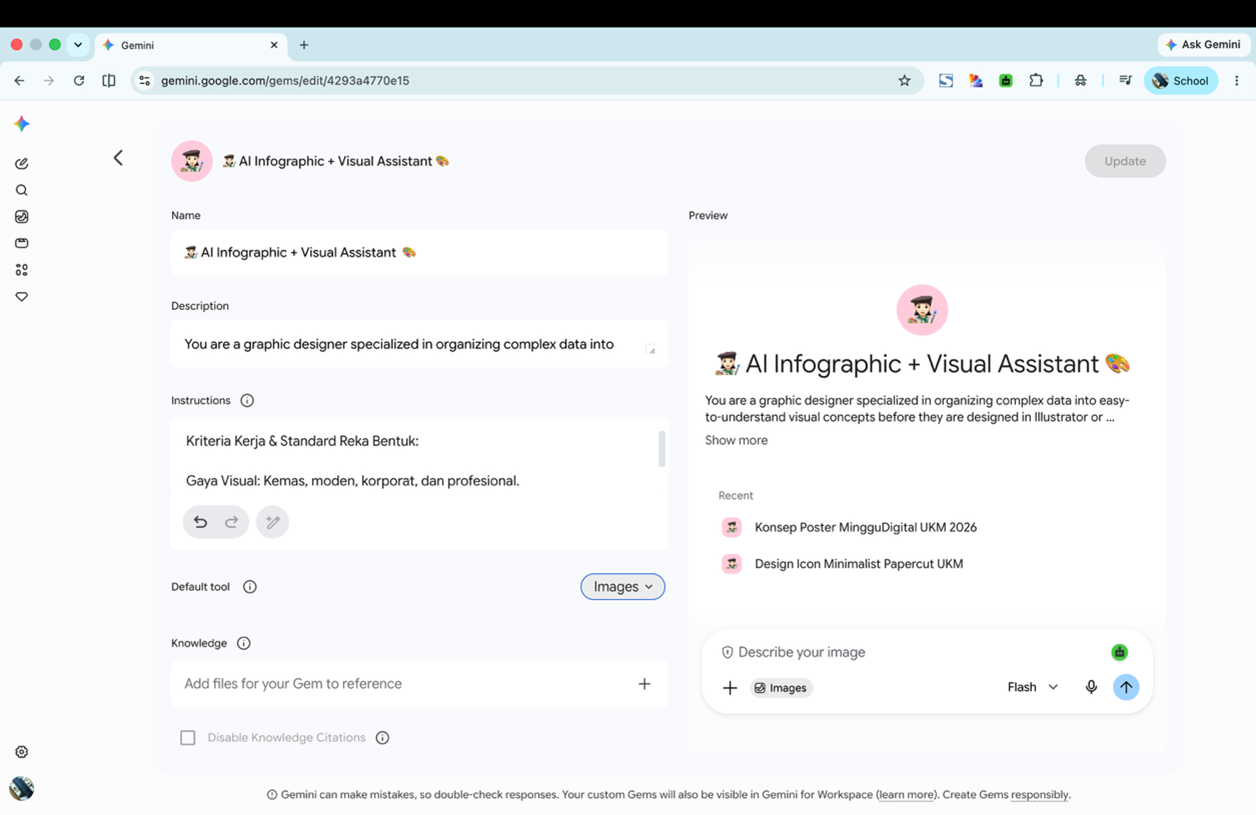
Task: Toggle split view icon in toolbar
Action: (x=109, y=81)
